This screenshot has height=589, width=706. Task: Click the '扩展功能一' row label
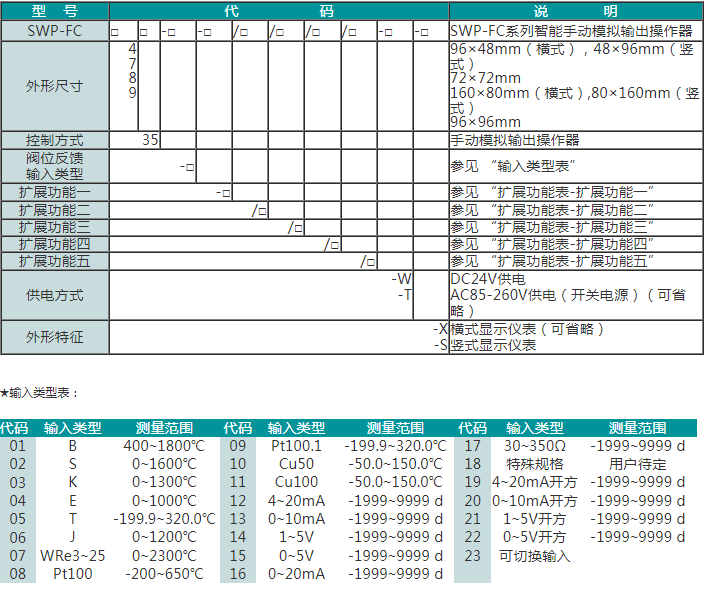(54, 192)
